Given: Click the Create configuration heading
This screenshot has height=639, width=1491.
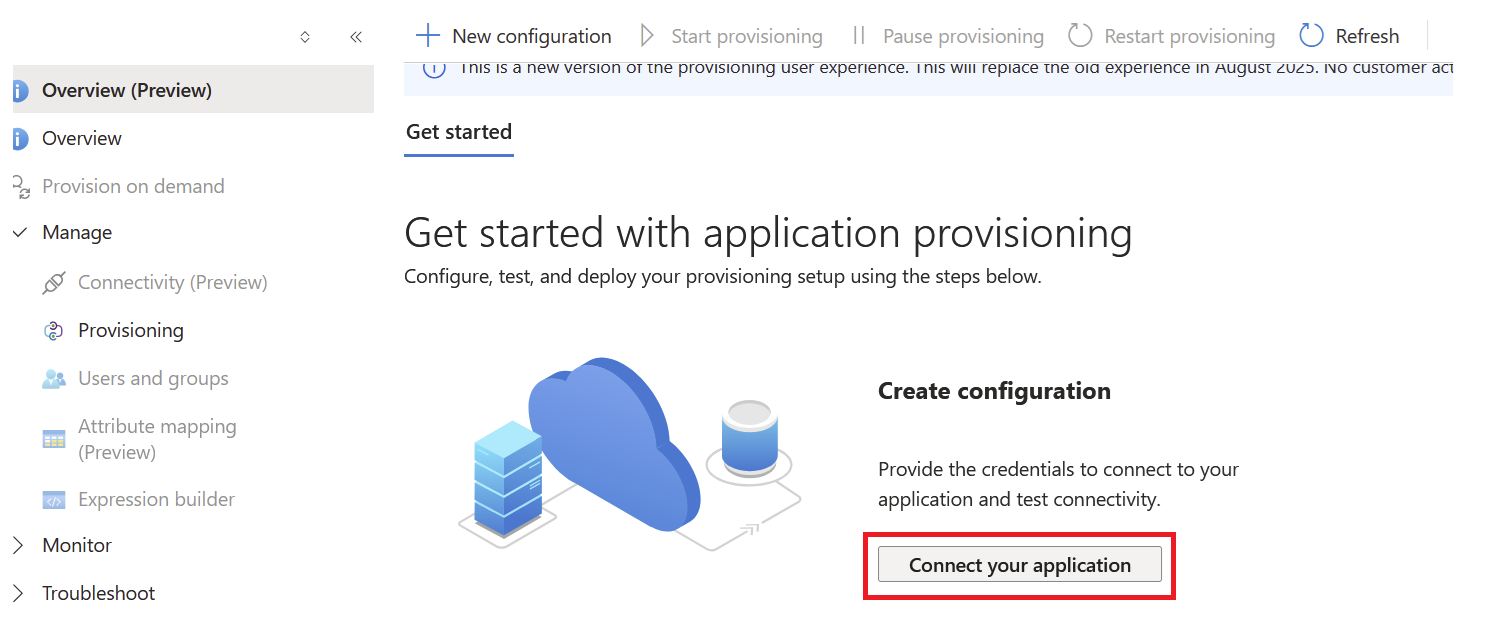Looking at the screenshot, I should (994, 391).
